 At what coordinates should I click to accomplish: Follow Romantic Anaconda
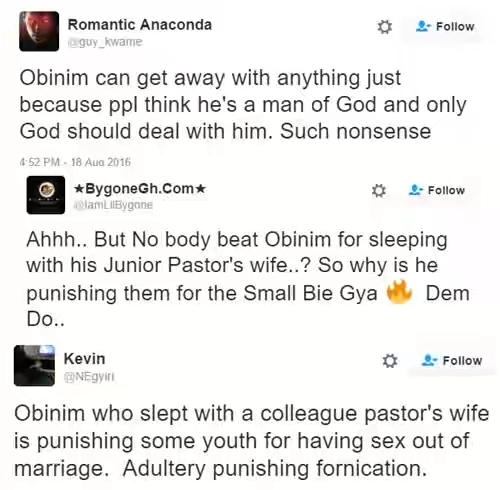pyautogui.click(x=445, y=26)
